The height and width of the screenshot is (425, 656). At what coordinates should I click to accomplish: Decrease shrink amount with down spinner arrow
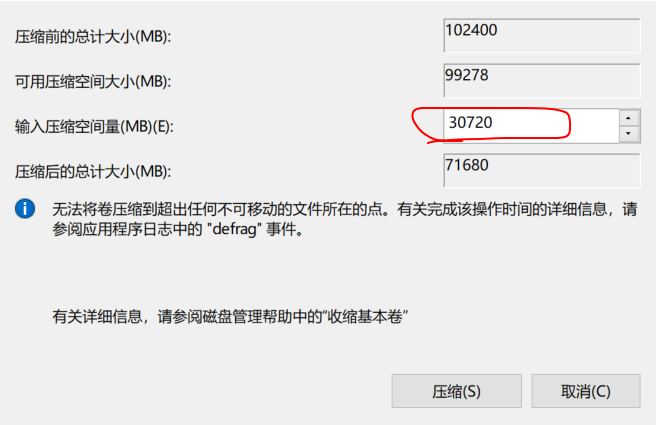pos(628,134)
